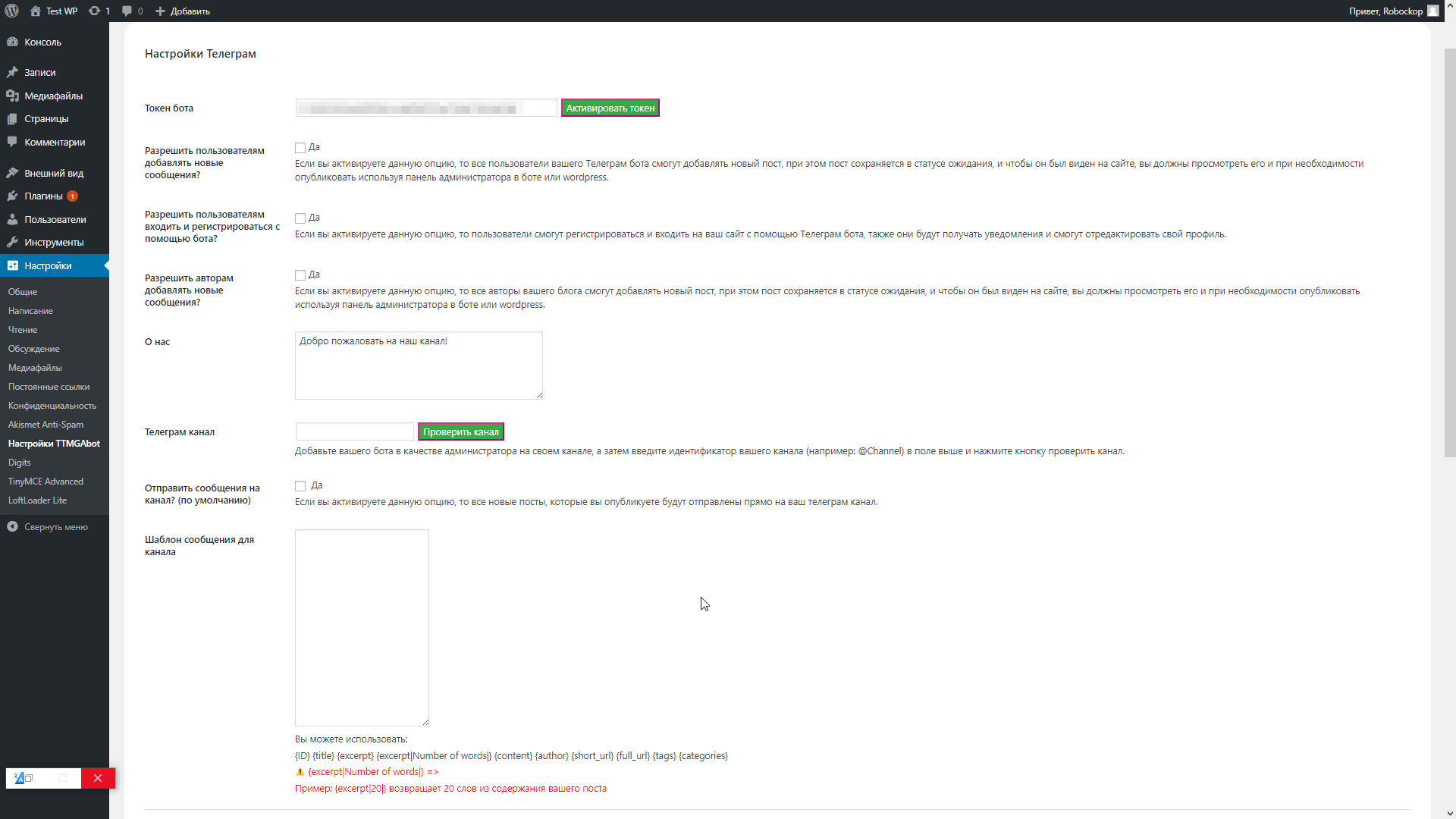Enable users adding new messages checkbox
The image size is (1456, 819).
click(x=300, y=148)
